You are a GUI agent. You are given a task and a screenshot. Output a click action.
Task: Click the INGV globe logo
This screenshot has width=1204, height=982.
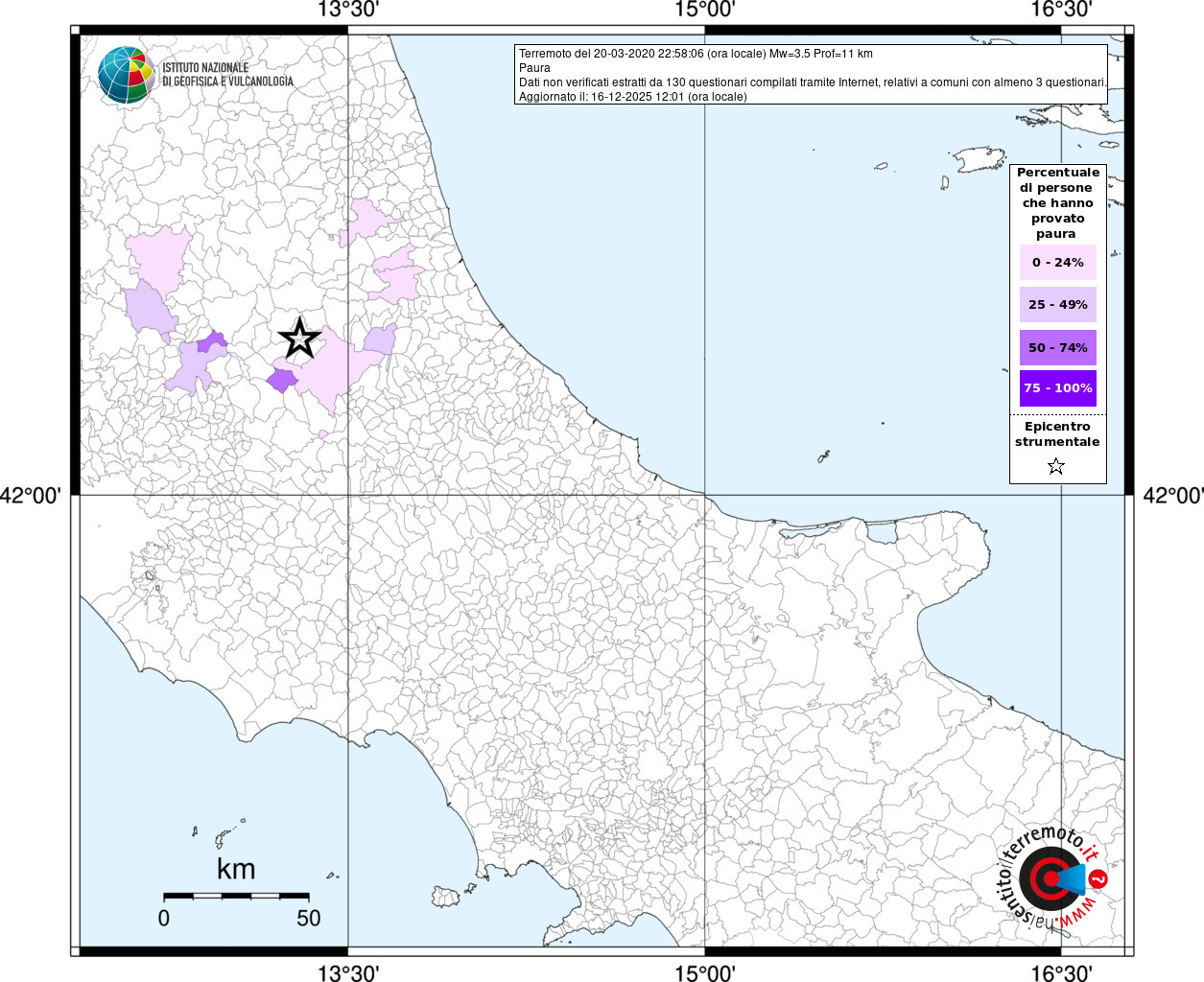(x=126, y=75)
